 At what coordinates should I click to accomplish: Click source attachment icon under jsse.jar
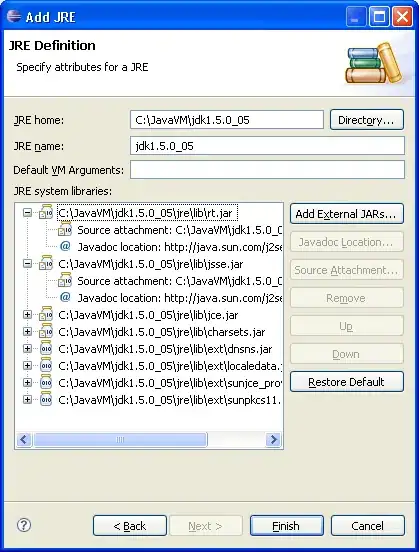tap(65, 280)
